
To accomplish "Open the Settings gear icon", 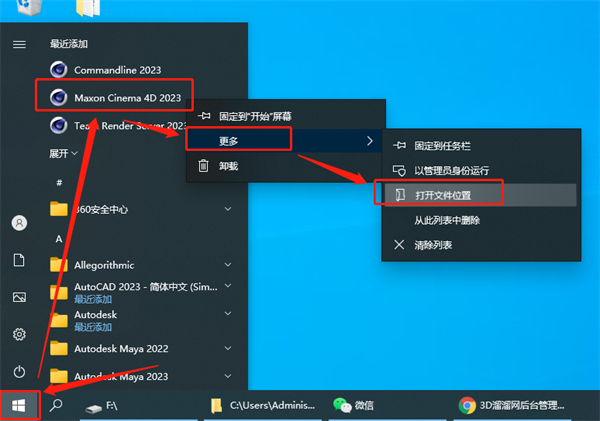I will coord(20,334).
